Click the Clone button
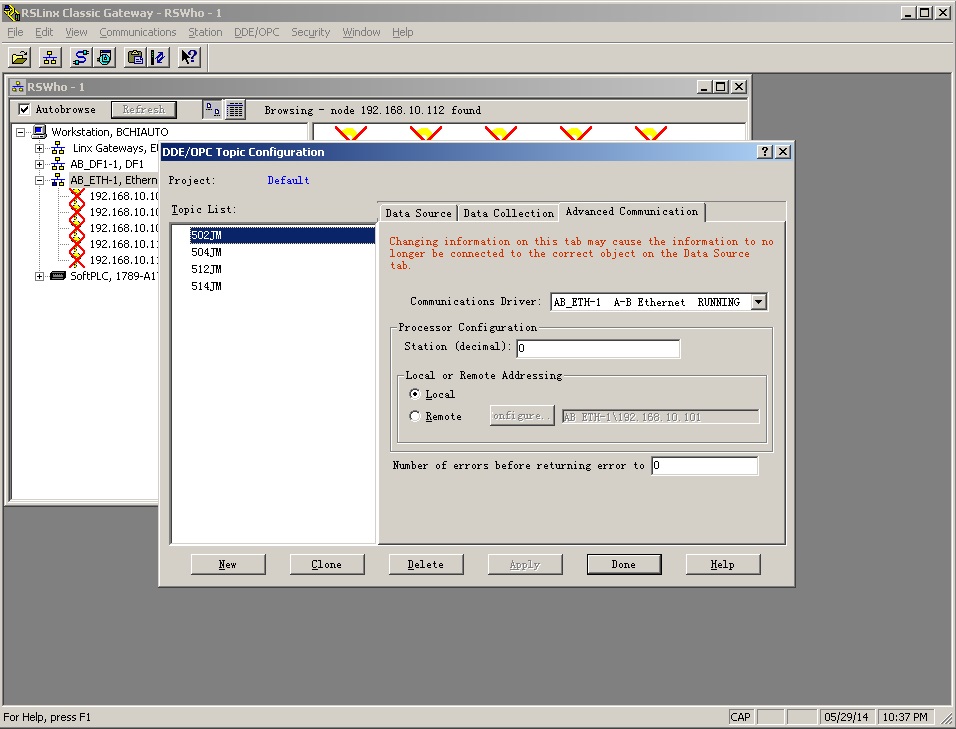The height and width of the screenshot is (729, 956). click(327, 564)
